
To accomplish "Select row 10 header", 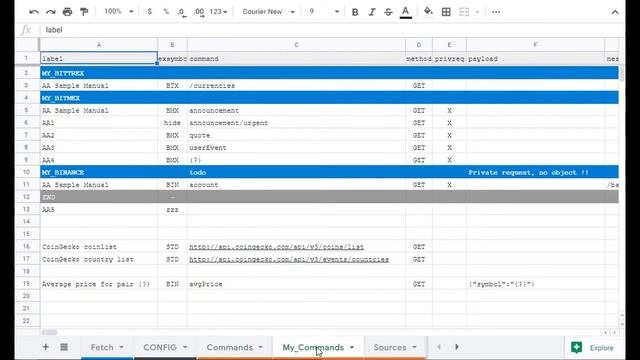I will coord(27,172).
